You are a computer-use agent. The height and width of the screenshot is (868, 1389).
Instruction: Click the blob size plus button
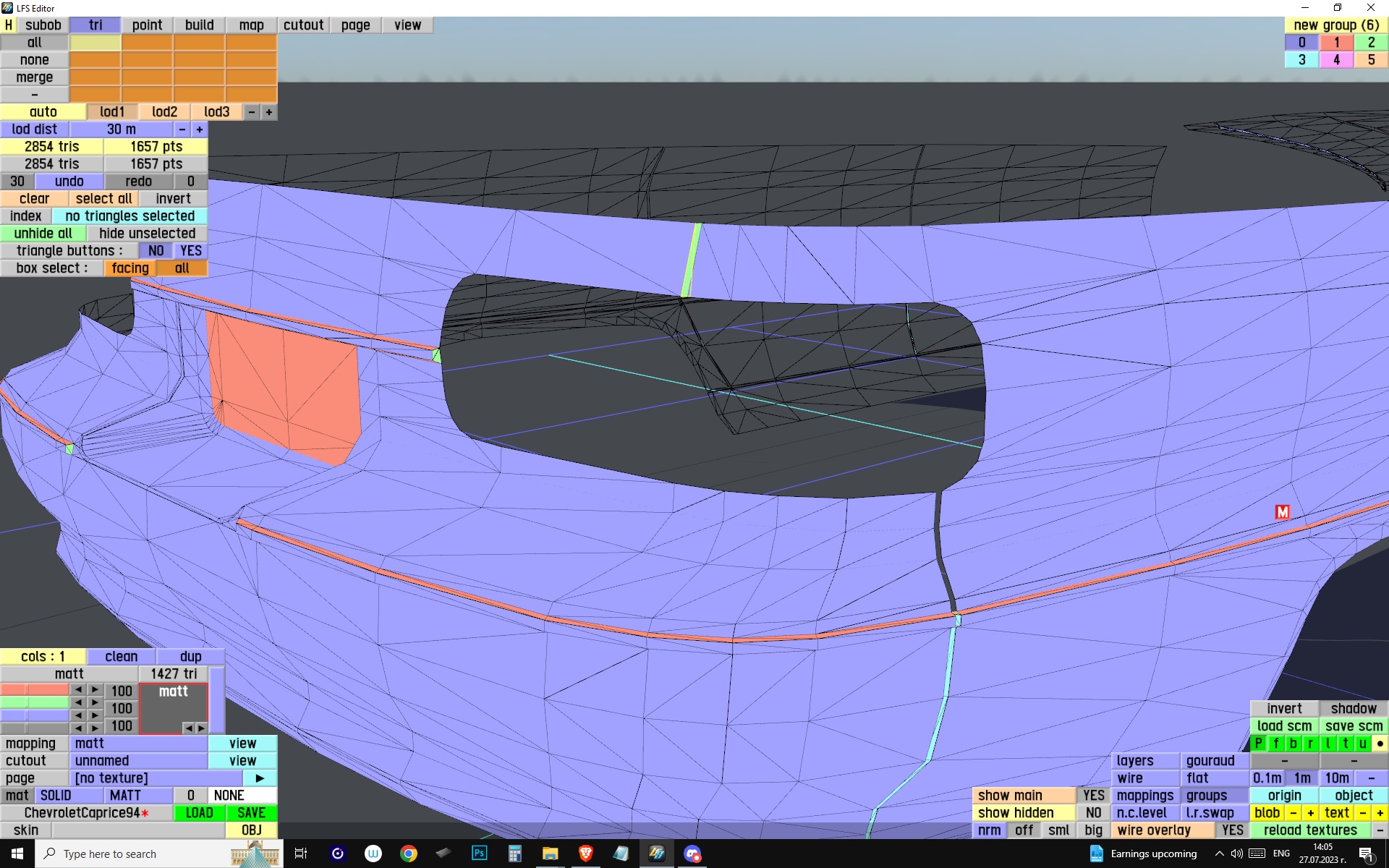tap(1310, 813)
